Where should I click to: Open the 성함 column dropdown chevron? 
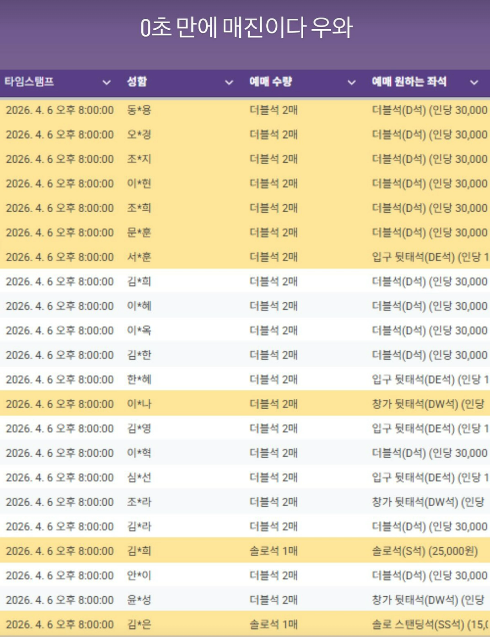[229, 82]
